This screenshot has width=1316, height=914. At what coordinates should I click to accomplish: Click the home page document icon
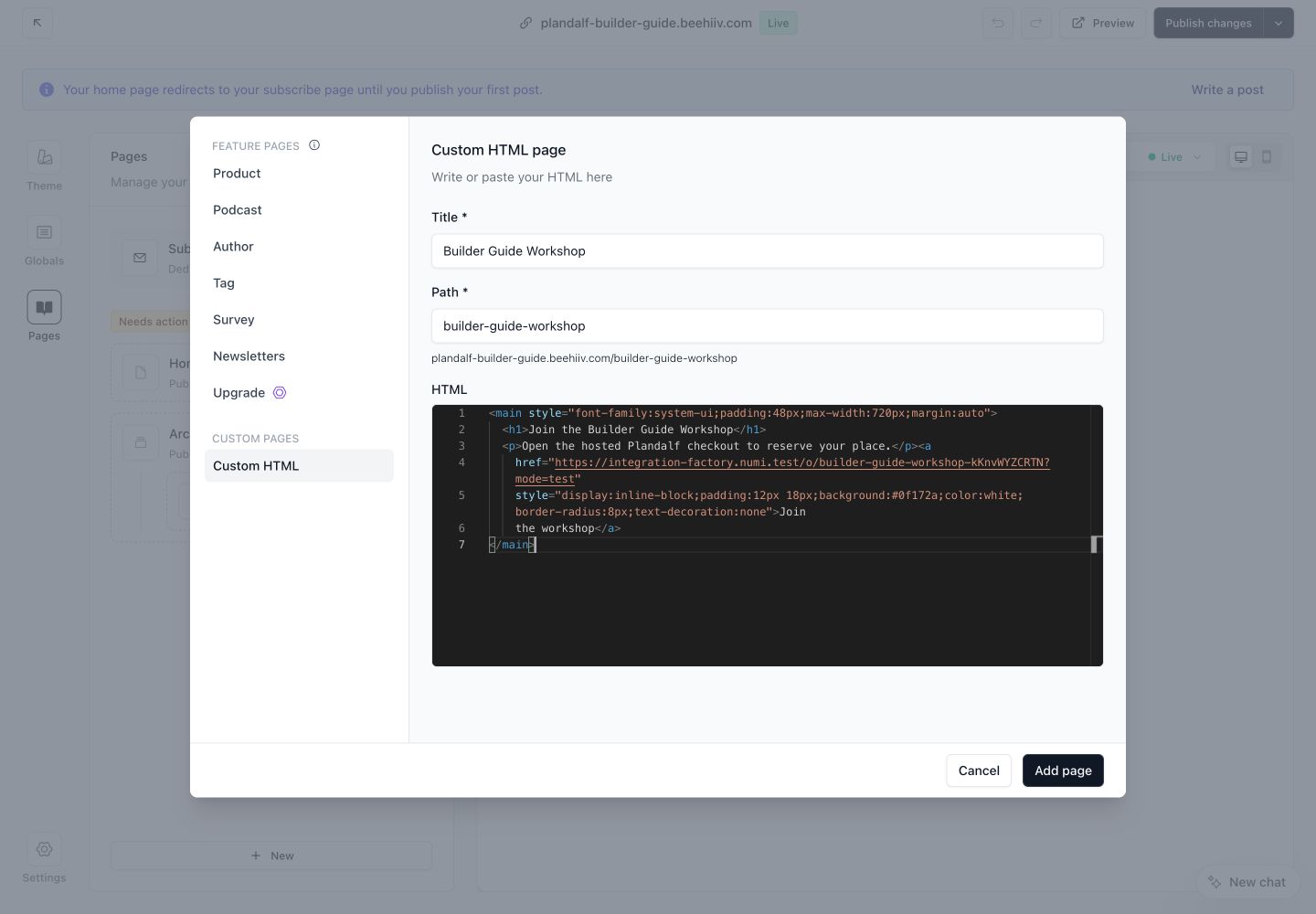[141, 373]
